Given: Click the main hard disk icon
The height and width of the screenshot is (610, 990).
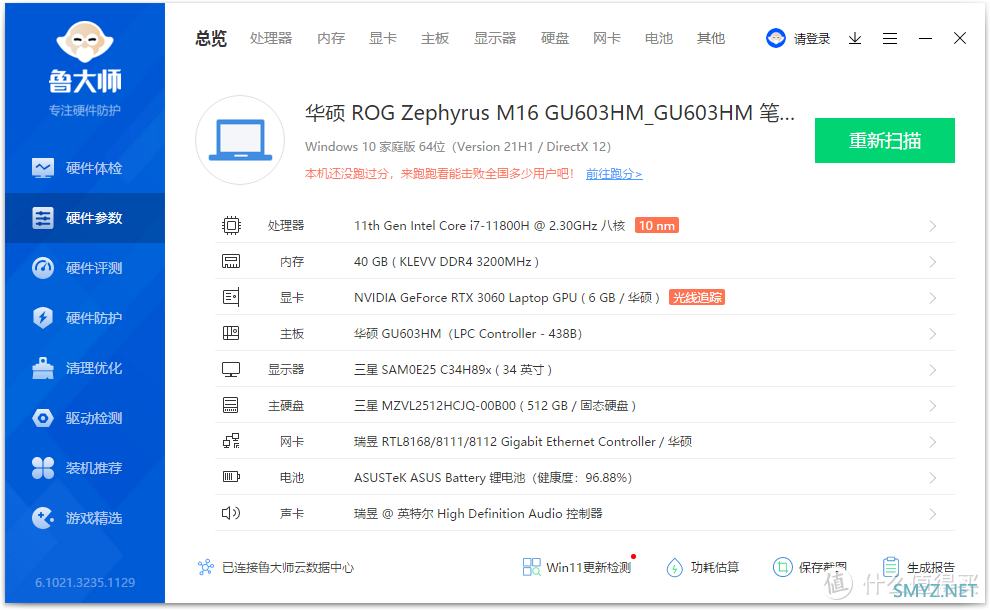Looking at the screenshot, I should click(x=231, y=405).
